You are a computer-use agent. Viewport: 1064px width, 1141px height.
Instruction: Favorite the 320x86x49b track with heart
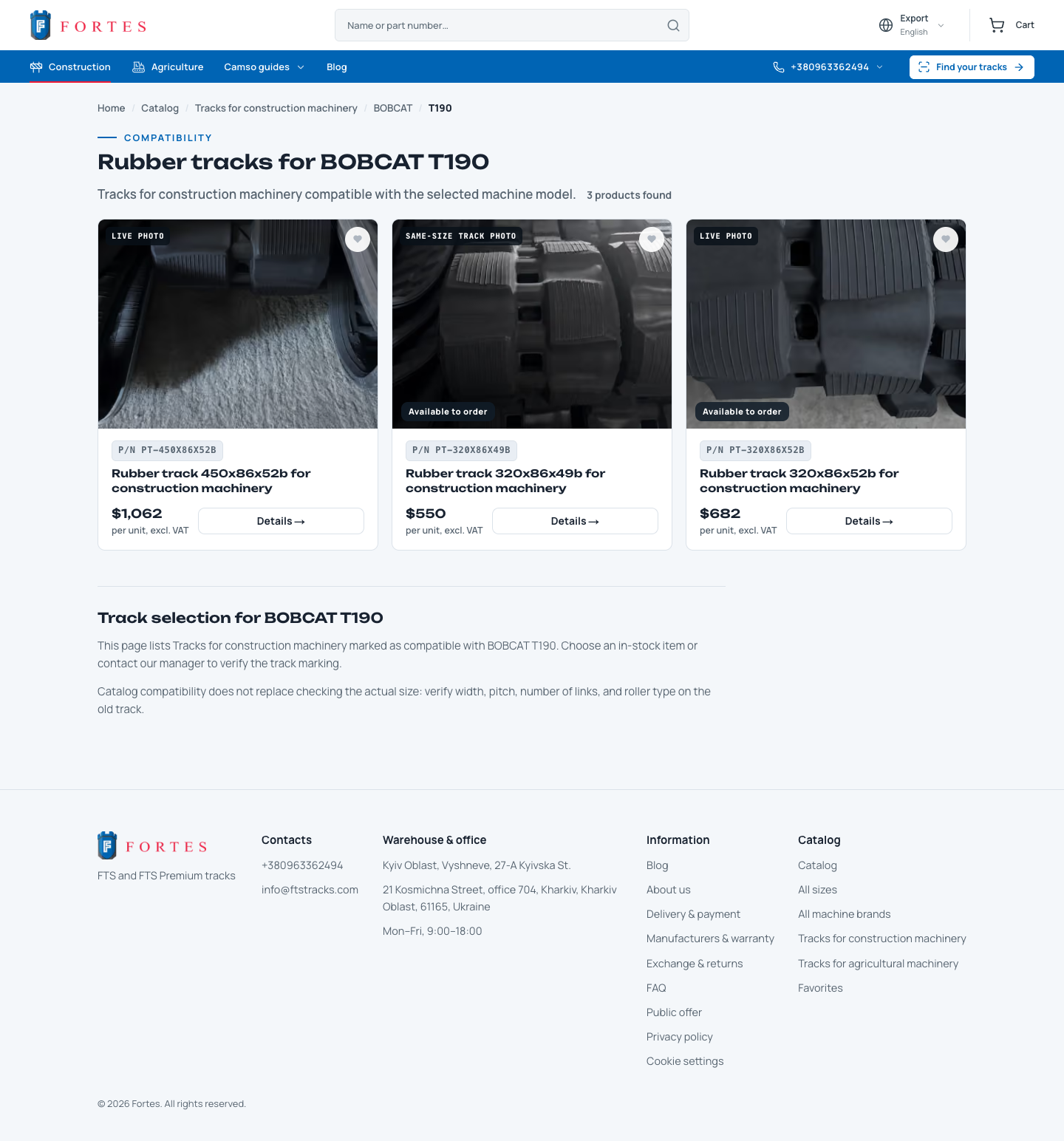pos(652,239)
